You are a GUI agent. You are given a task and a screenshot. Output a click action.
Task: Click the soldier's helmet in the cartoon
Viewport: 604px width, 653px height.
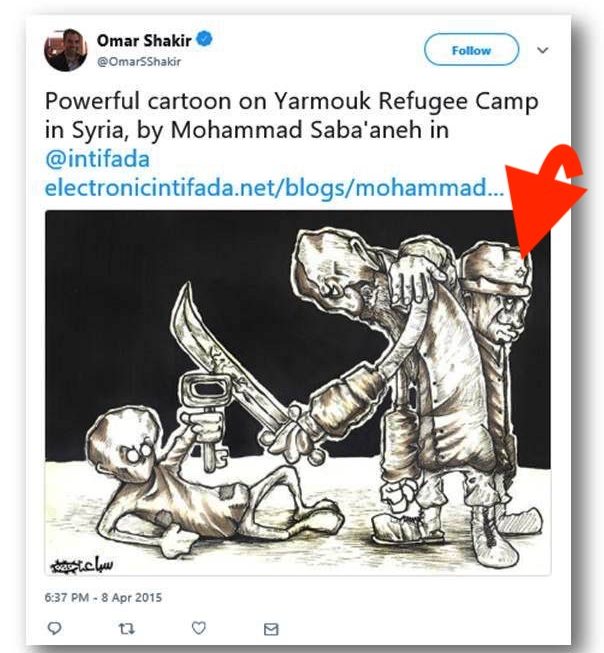496,269
